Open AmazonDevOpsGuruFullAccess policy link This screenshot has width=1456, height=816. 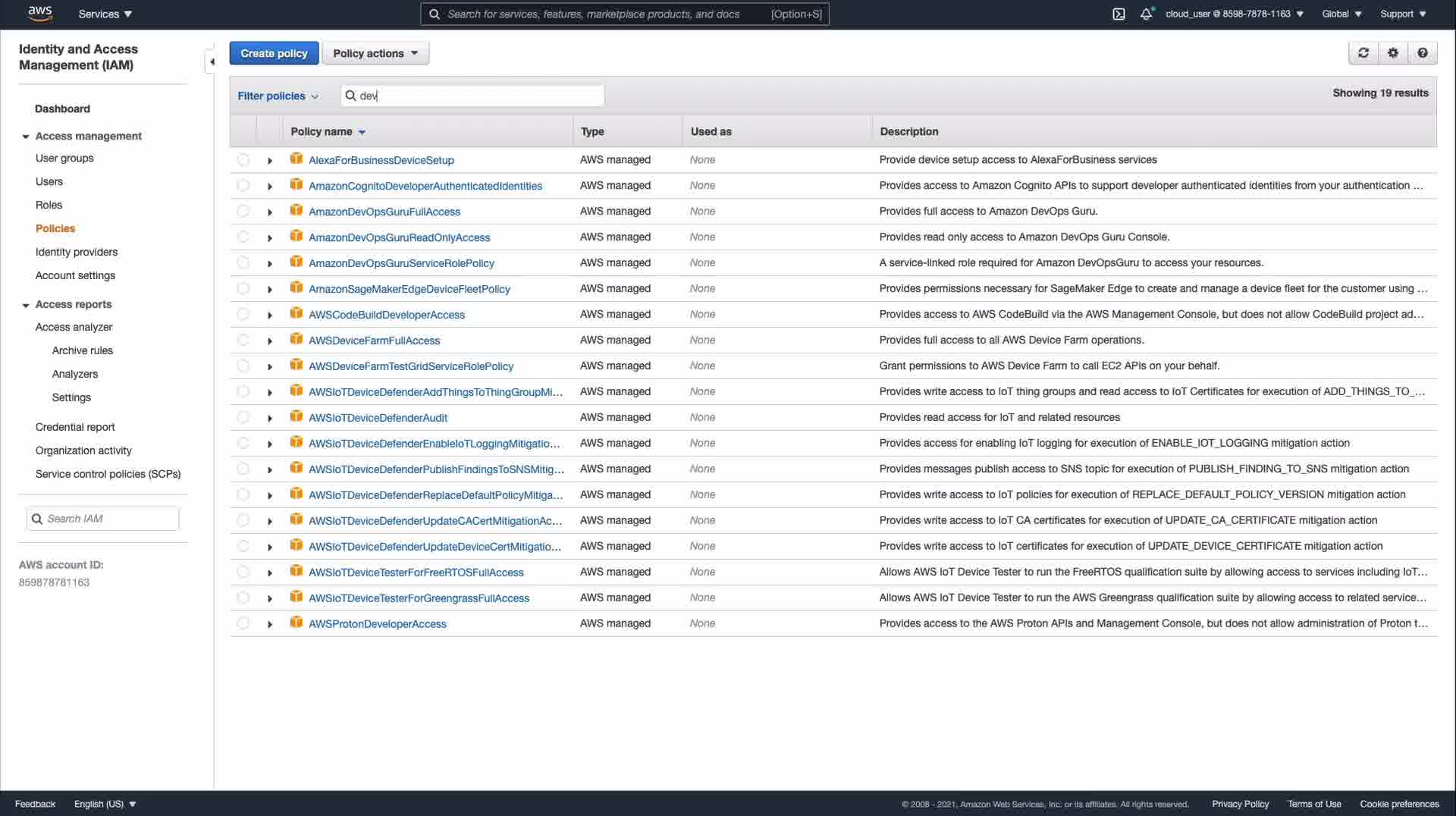pos(384,212)
